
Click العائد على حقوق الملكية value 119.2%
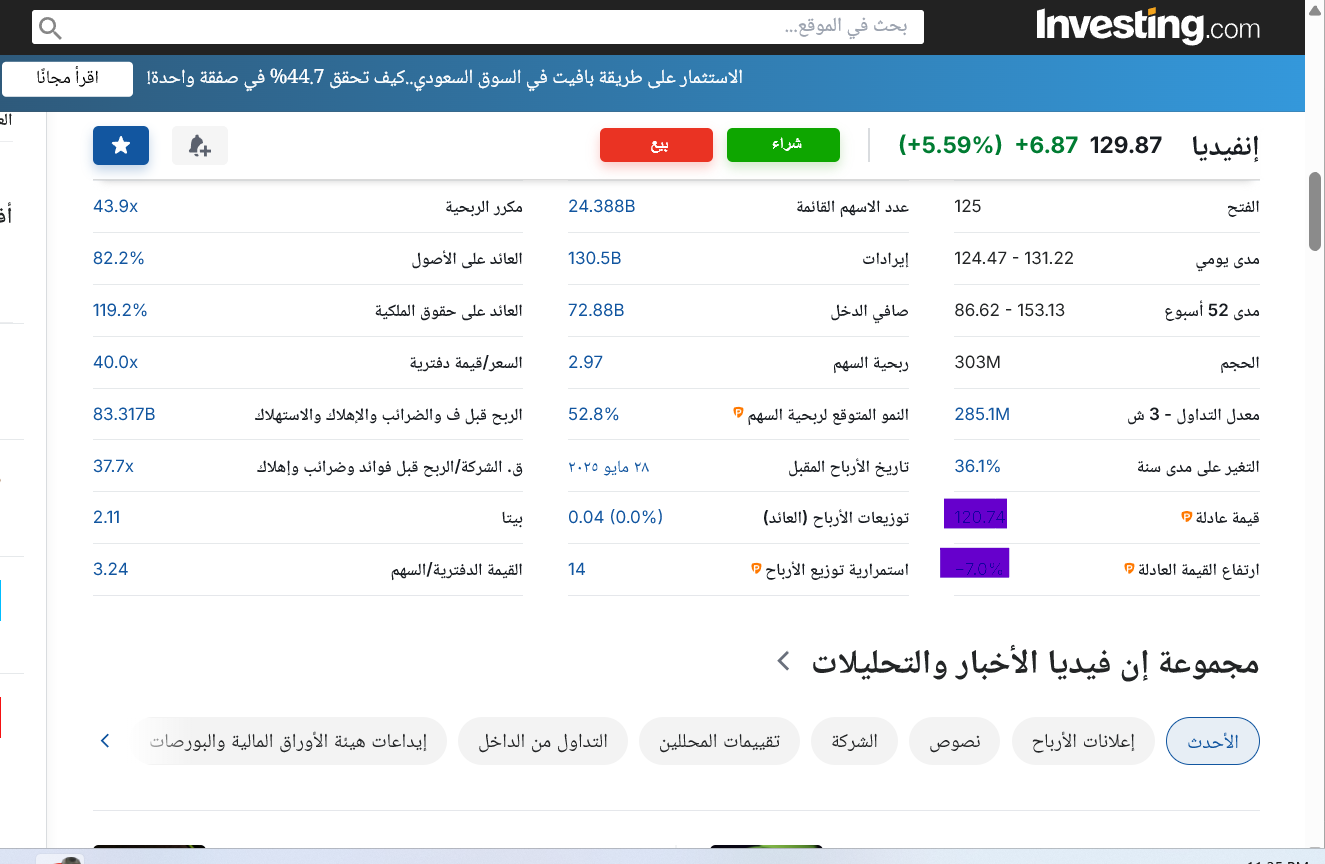click(120, 310)
